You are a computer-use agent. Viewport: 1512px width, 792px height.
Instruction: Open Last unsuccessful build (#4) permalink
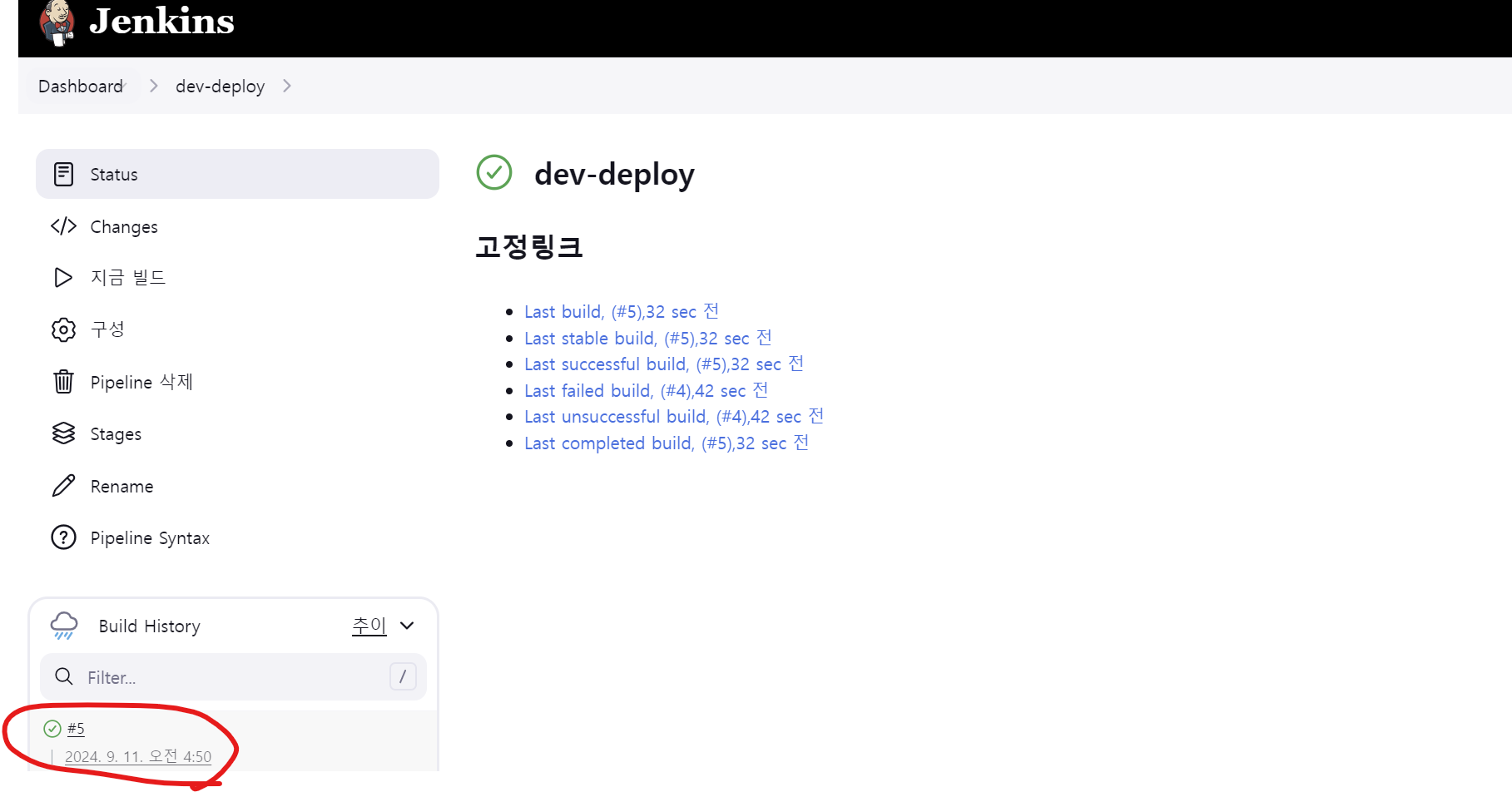coord(674,416)
